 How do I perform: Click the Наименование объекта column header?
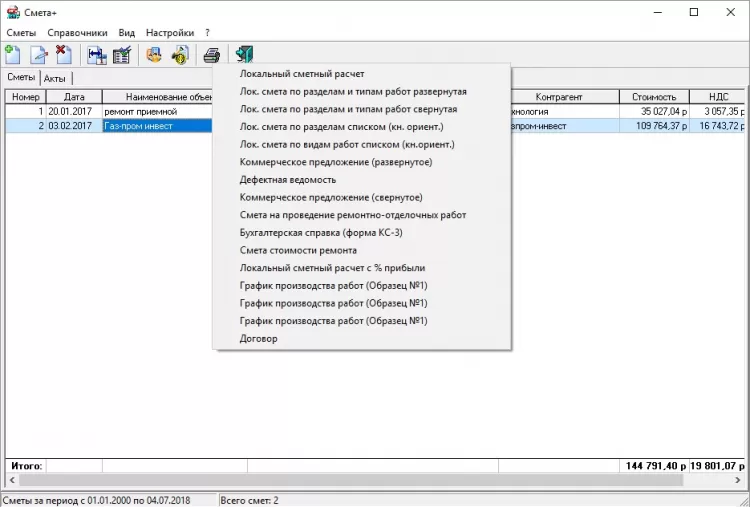(157, 97)
